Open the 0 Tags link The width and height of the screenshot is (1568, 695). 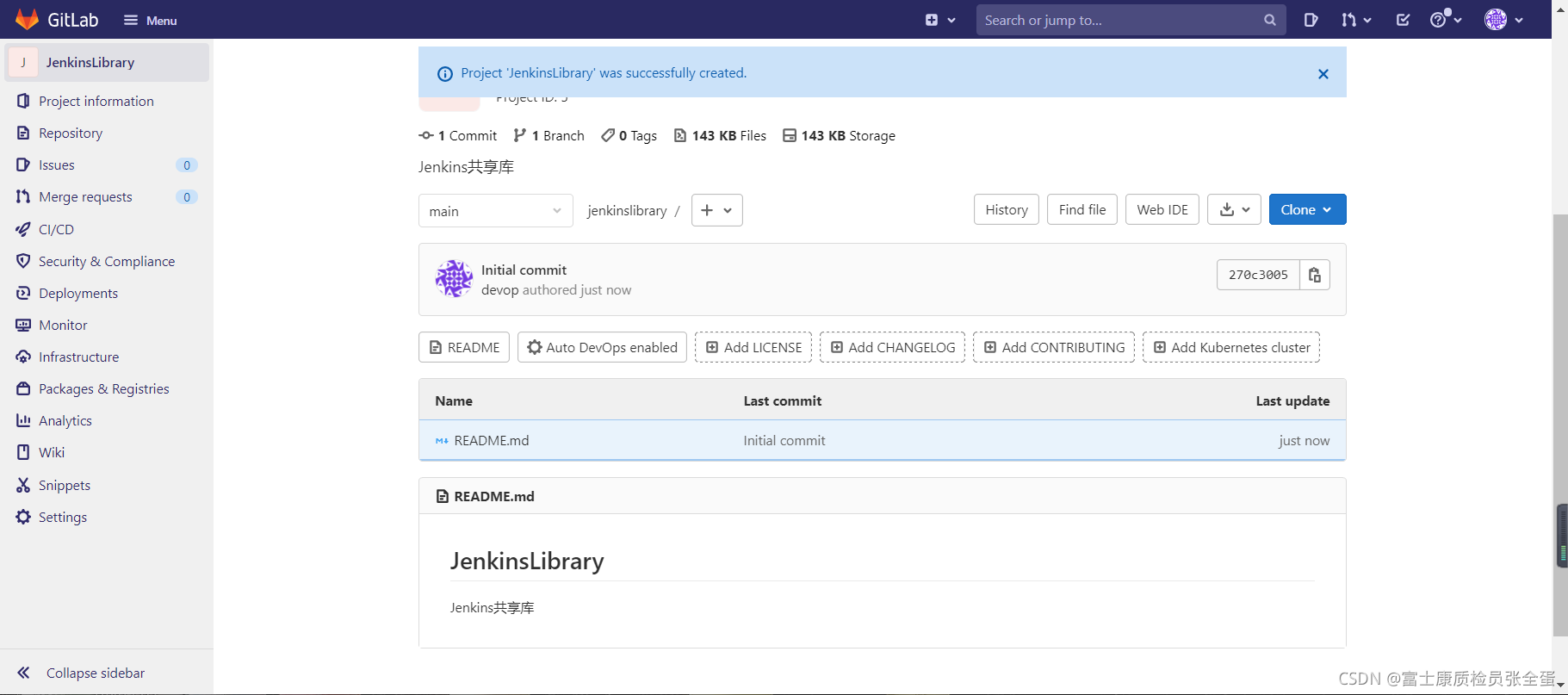[x=629, y=135]
